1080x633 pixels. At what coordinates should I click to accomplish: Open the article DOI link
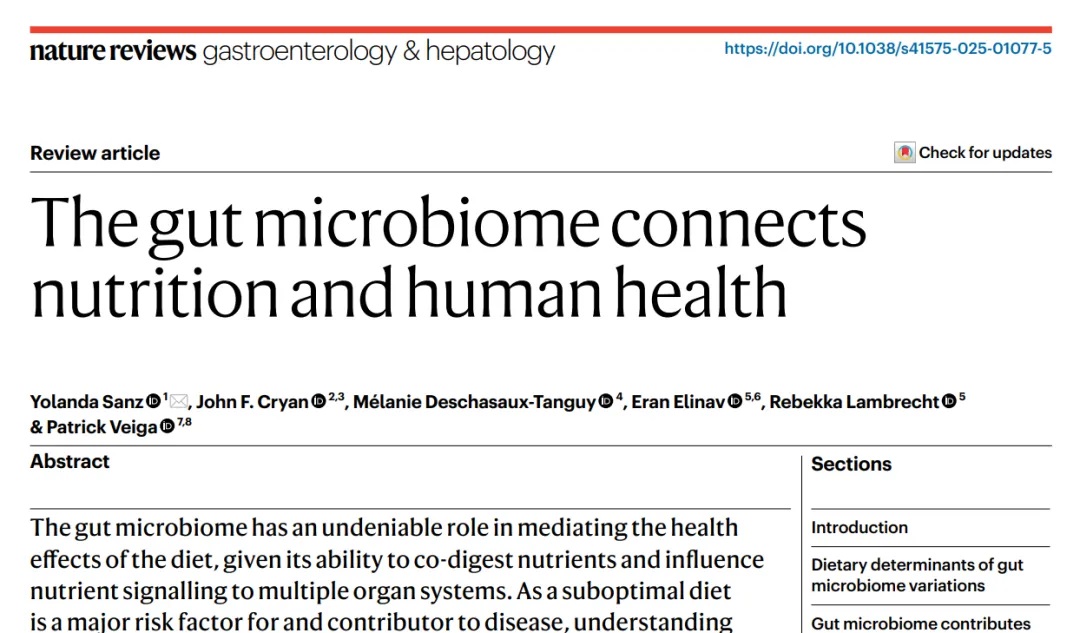[887, 48]
